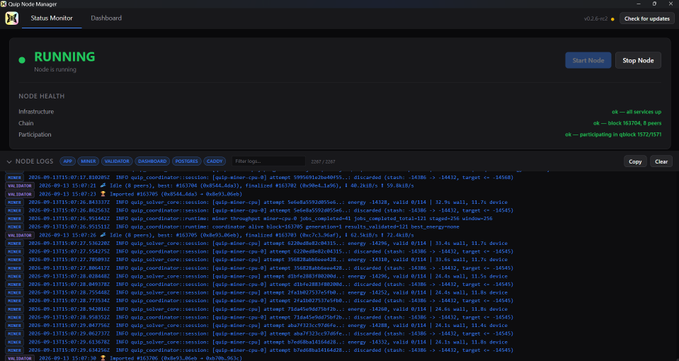This screenshot has width=679, height=361.
Task: Click 'ok — block 163704, 8 peers' status
Action: pyautogui.click(x=627, y=123)
